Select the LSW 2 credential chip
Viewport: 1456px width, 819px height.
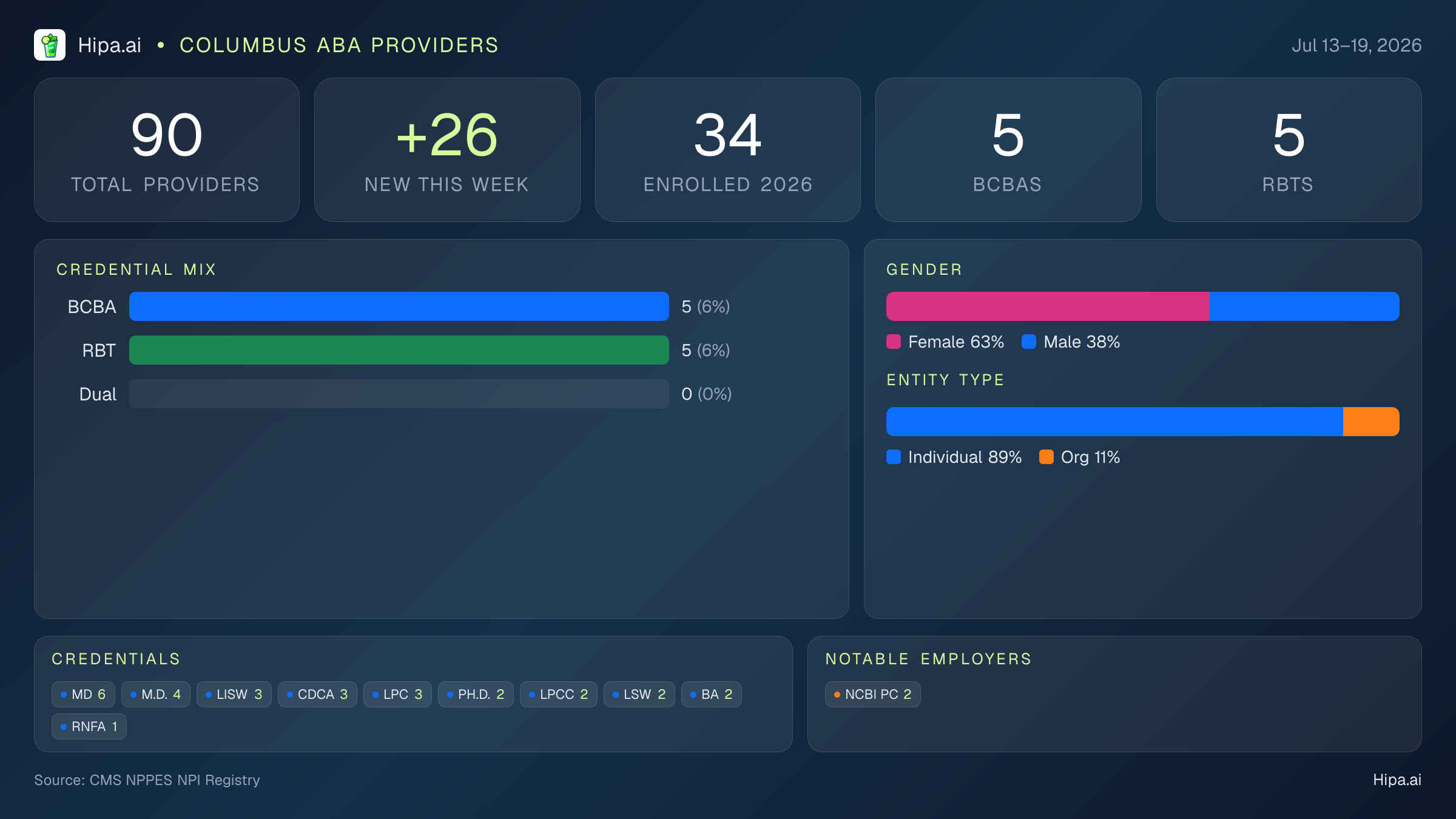pyautogui.click(x=639, y=694)
